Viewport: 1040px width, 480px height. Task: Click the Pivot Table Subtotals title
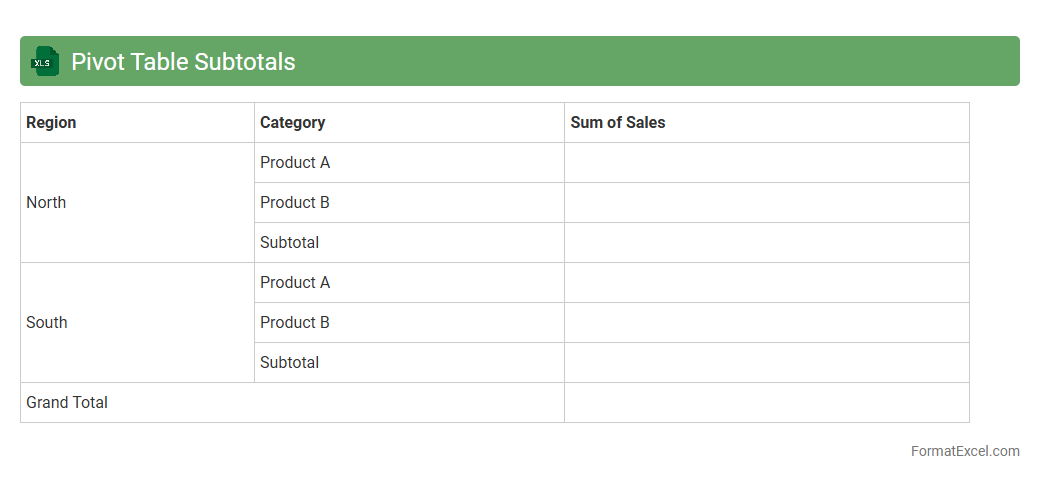tap(183, 61)
